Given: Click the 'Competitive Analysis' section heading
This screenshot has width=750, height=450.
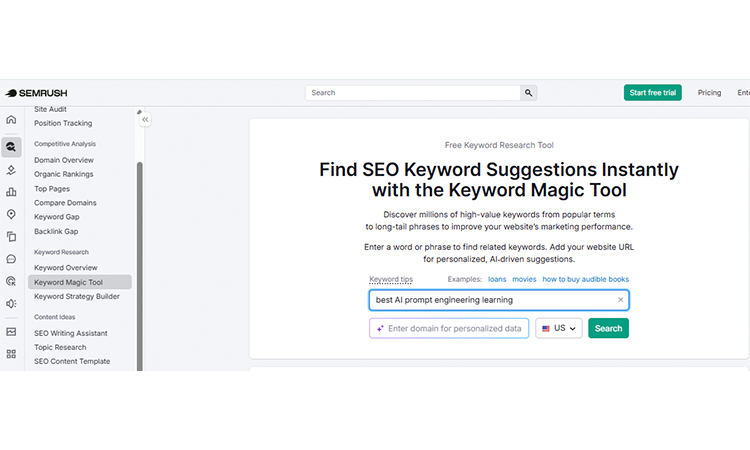Looking at the screenshot, I should [x=65, y=144].
